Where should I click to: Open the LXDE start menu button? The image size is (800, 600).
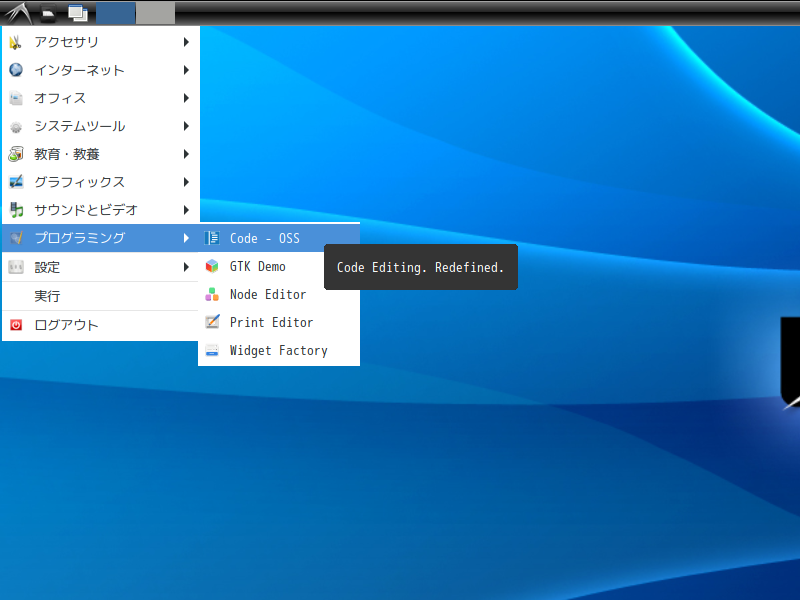pos(18,13)
